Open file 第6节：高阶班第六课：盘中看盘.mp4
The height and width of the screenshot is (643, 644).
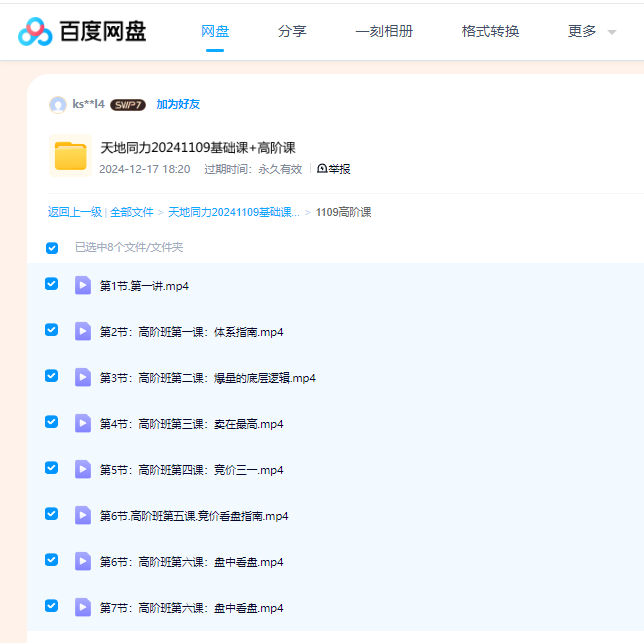point(191,562)
